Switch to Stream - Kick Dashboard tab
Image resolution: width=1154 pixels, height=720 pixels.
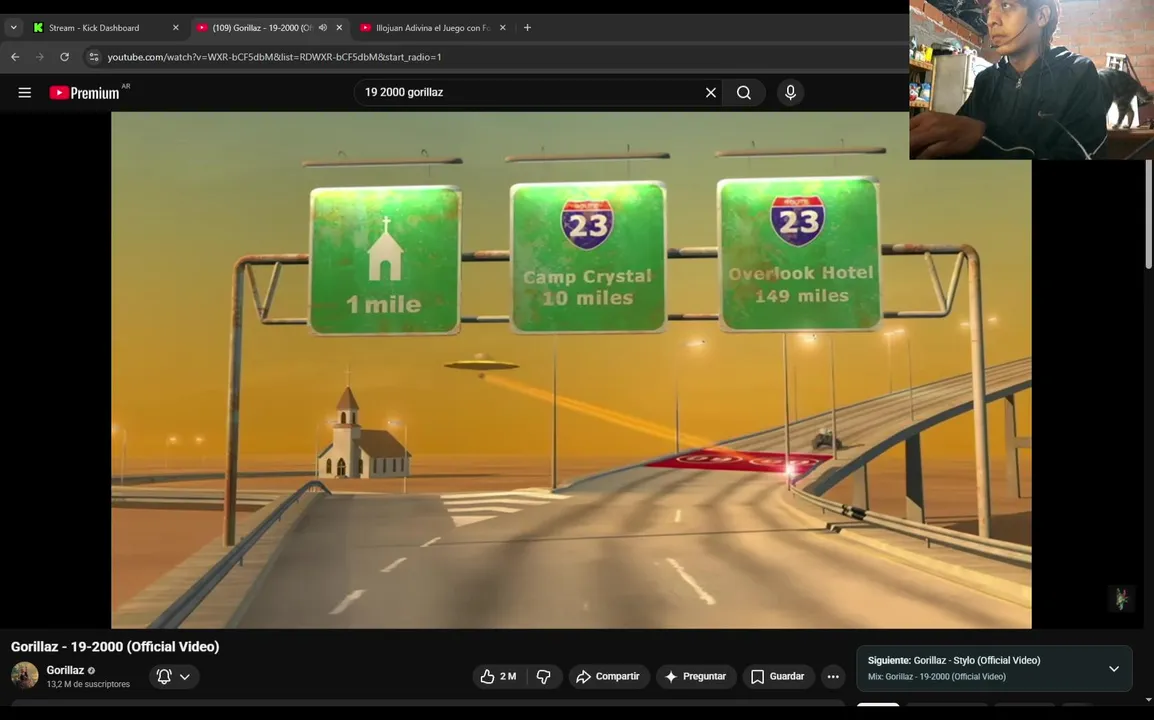click(x=94, y=28)
